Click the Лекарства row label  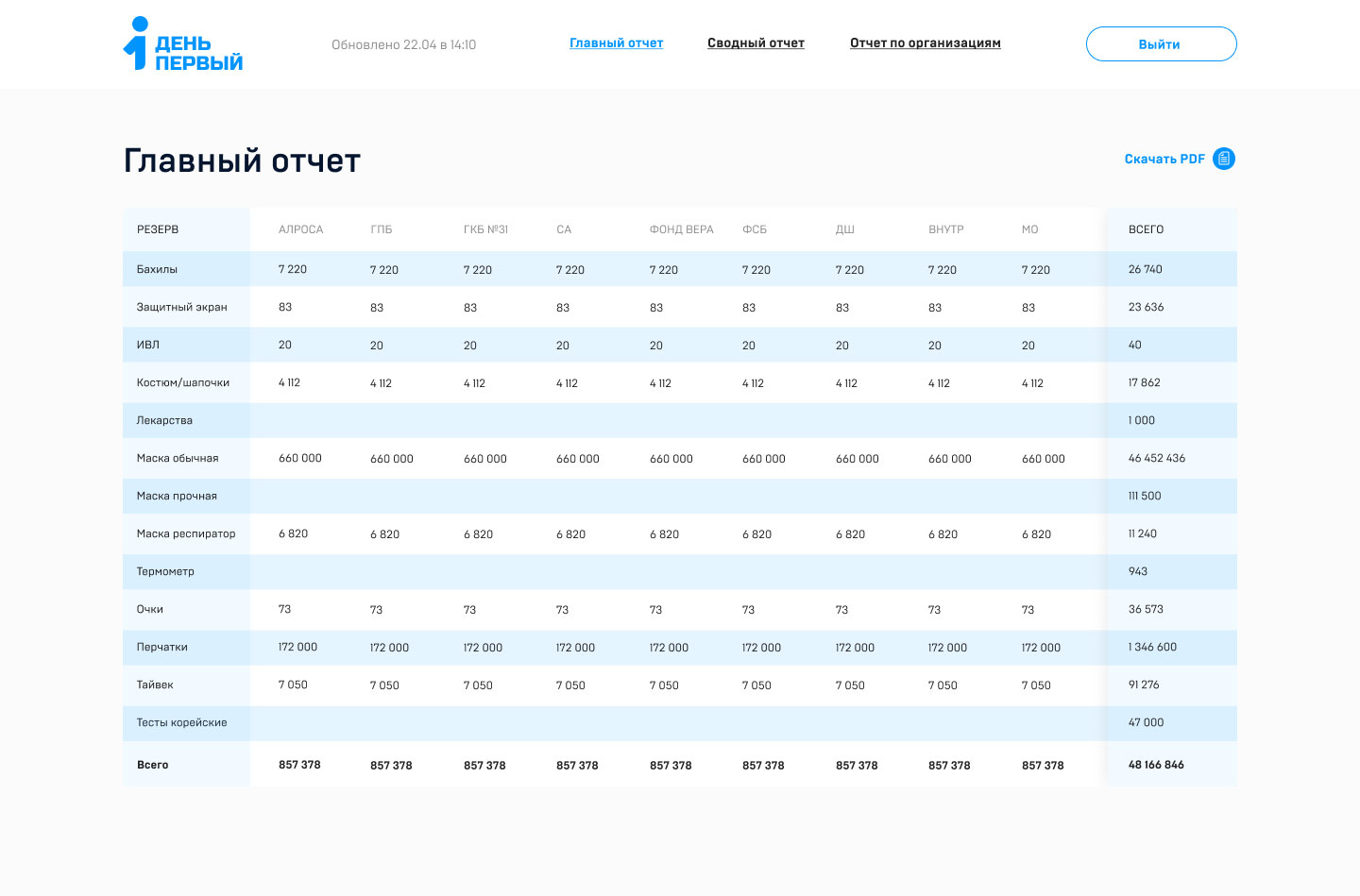point(164,420)
